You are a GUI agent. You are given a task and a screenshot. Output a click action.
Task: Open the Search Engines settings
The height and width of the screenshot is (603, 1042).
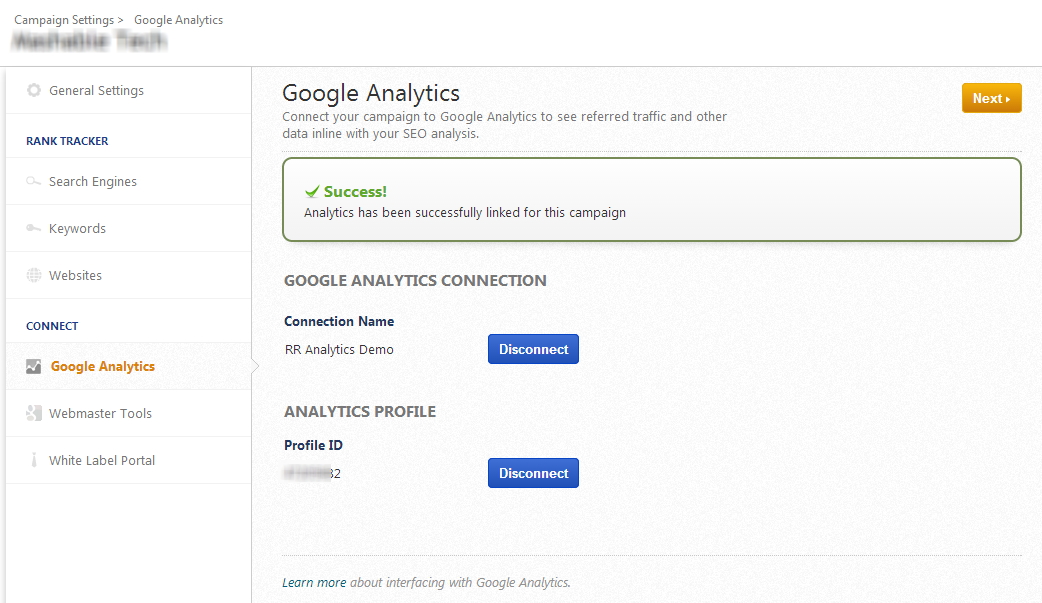tap(93, 182)
